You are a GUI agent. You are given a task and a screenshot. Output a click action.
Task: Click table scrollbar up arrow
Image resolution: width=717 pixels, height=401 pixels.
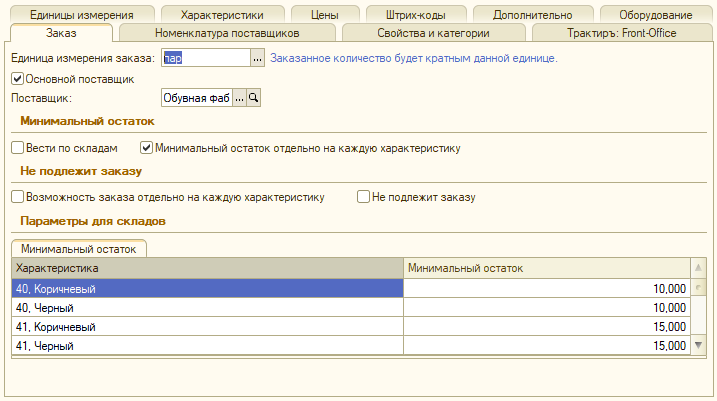(x=698, y=268)
